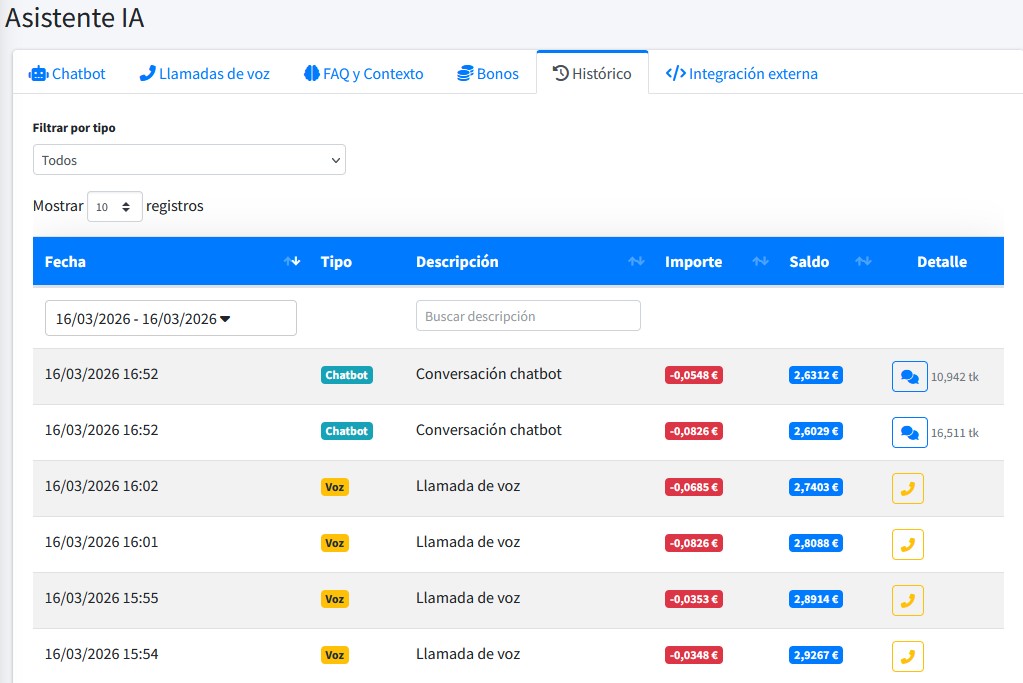This screenshot has width=1023, height=683.
Task: Open the date range picker
Action: (x=171, y=318)
